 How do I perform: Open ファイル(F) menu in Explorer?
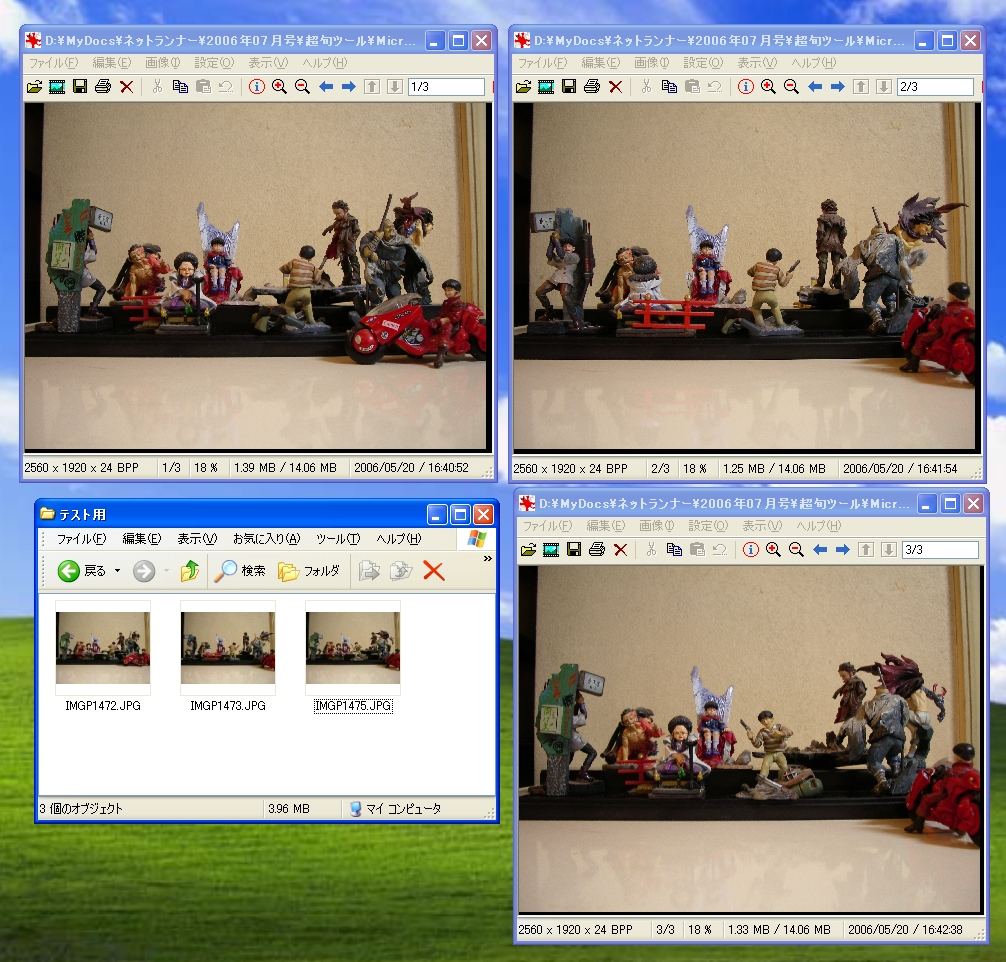[81, 538]
